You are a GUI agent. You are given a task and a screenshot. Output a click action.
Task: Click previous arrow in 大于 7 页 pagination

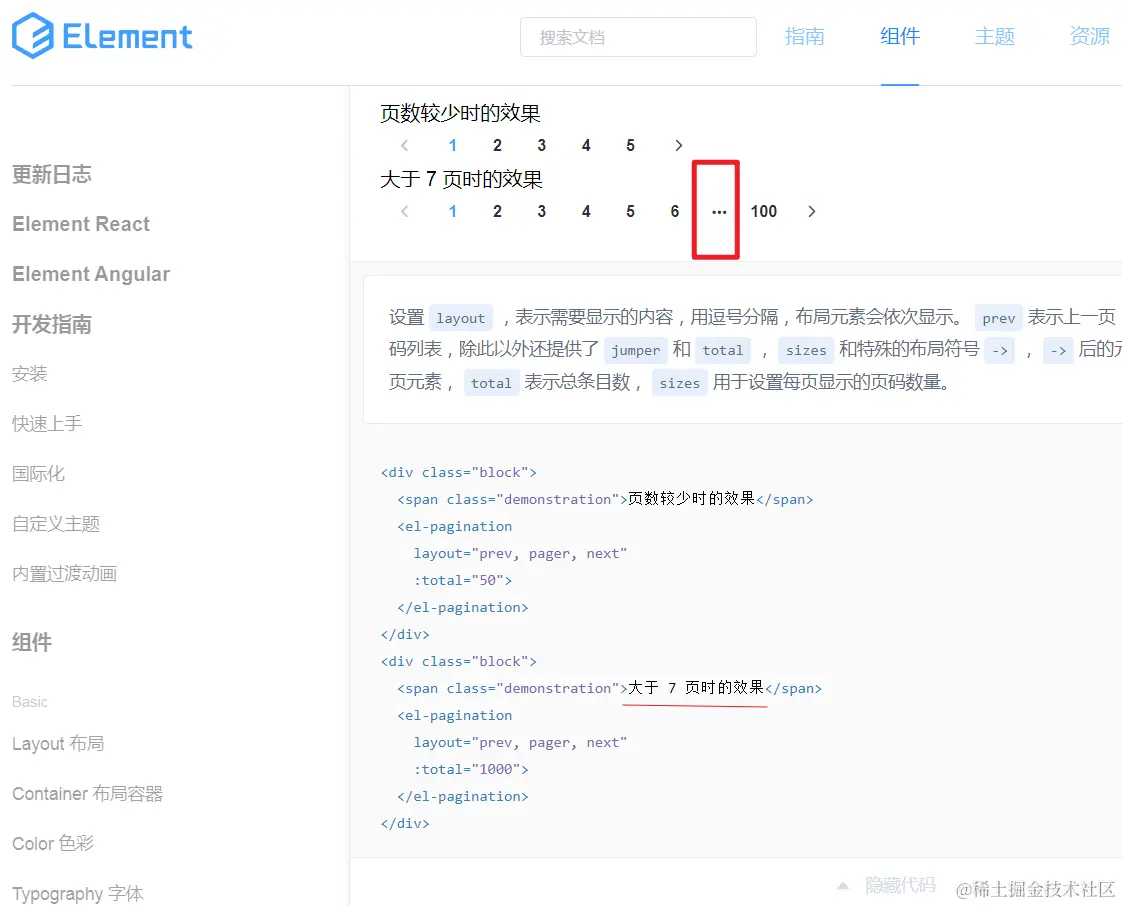(405, 211)
